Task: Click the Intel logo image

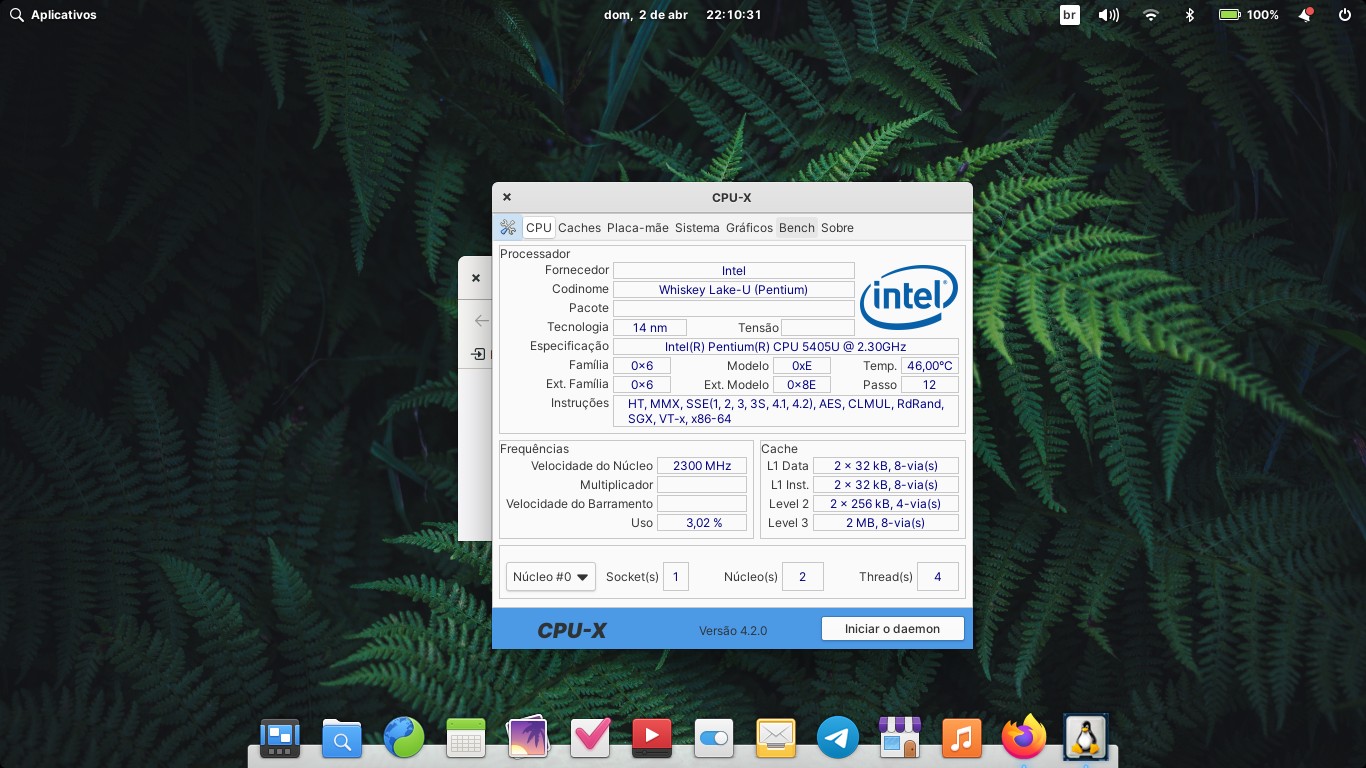Action: 909,297
